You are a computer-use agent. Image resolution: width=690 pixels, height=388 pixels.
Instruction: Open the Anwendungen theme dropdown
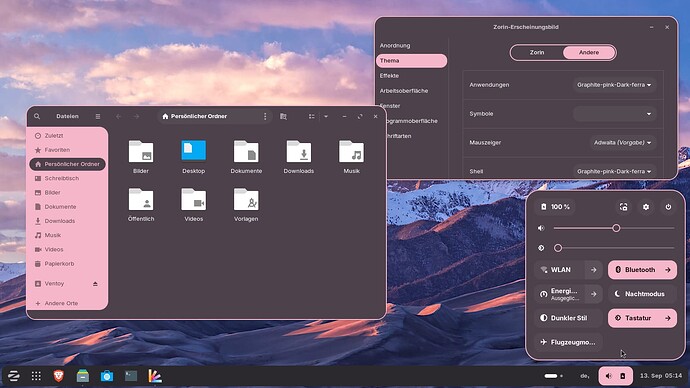614,85
